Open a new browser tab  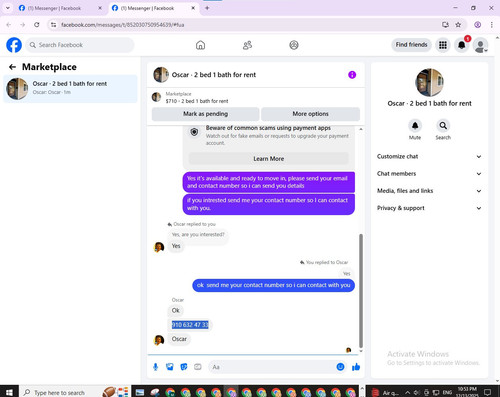tap(207, 8)
